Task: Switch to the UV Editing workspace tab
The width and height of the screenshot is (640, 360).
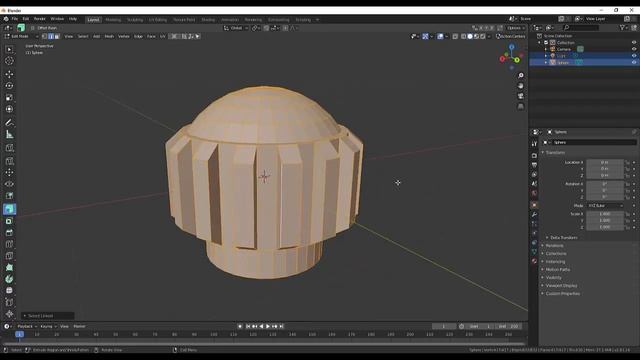Action: point(158,20)
